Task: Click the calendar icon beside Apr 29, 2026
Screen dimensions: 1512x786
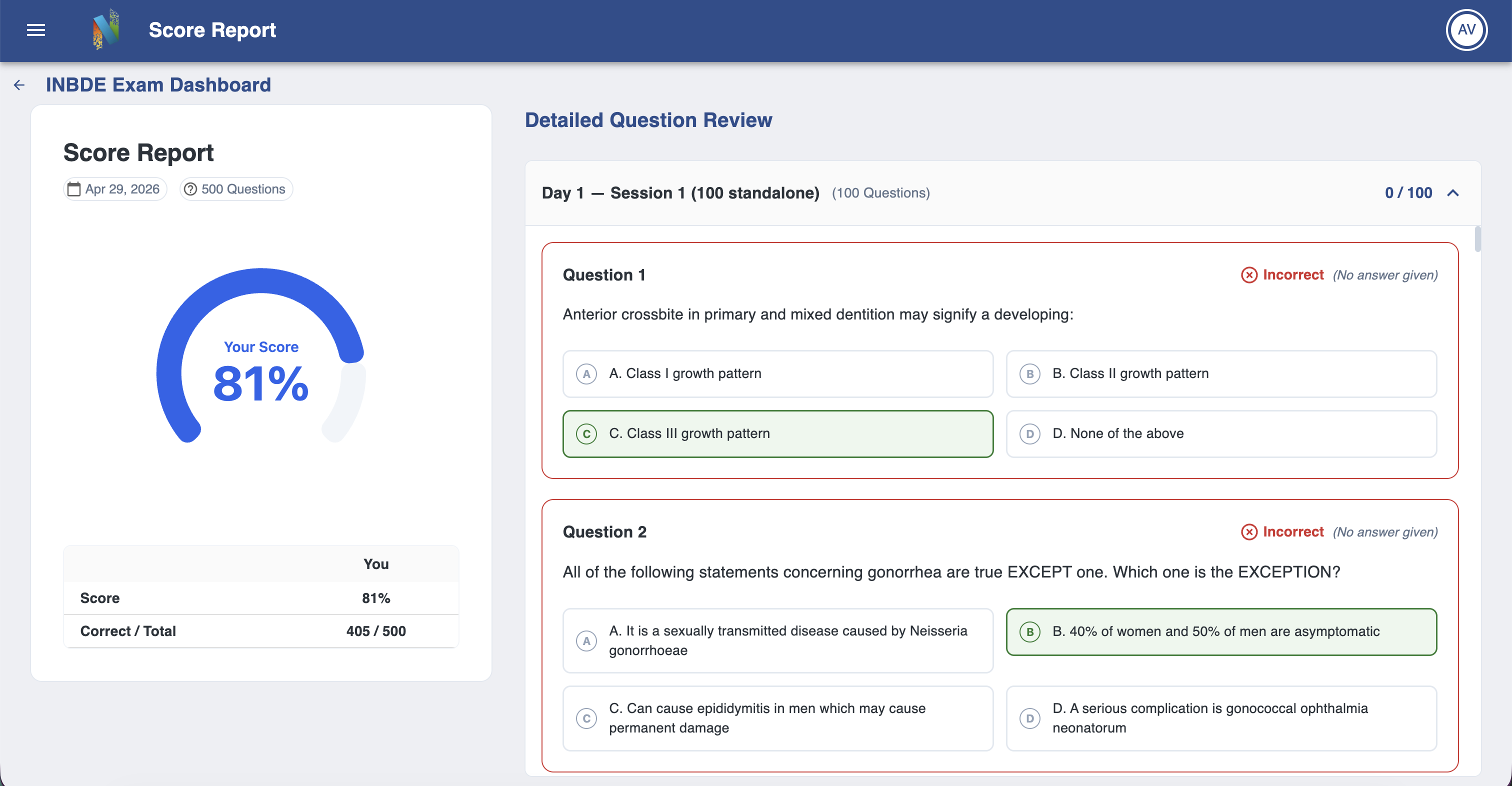Action: click(74, 189)
